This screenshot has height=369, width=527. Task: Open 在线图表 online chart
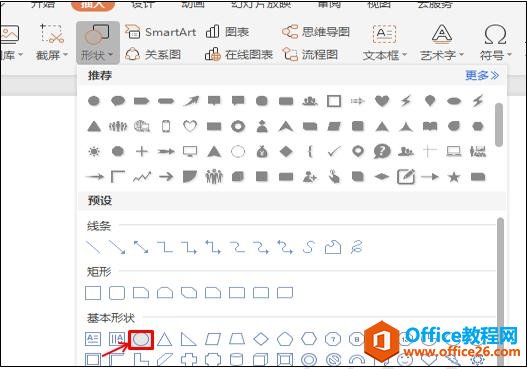point(239,54)
